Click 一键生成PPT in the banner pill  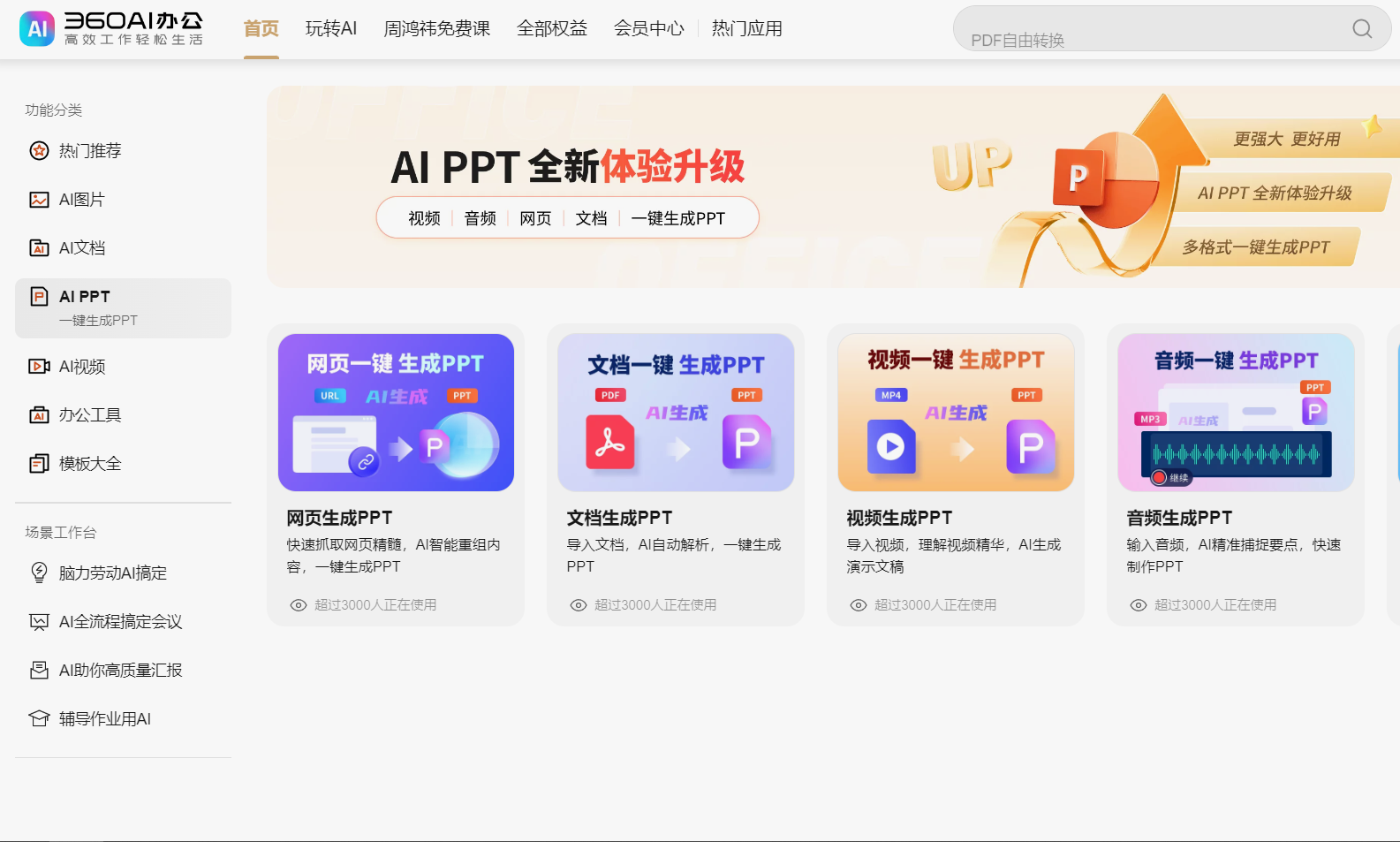(677, 218)
